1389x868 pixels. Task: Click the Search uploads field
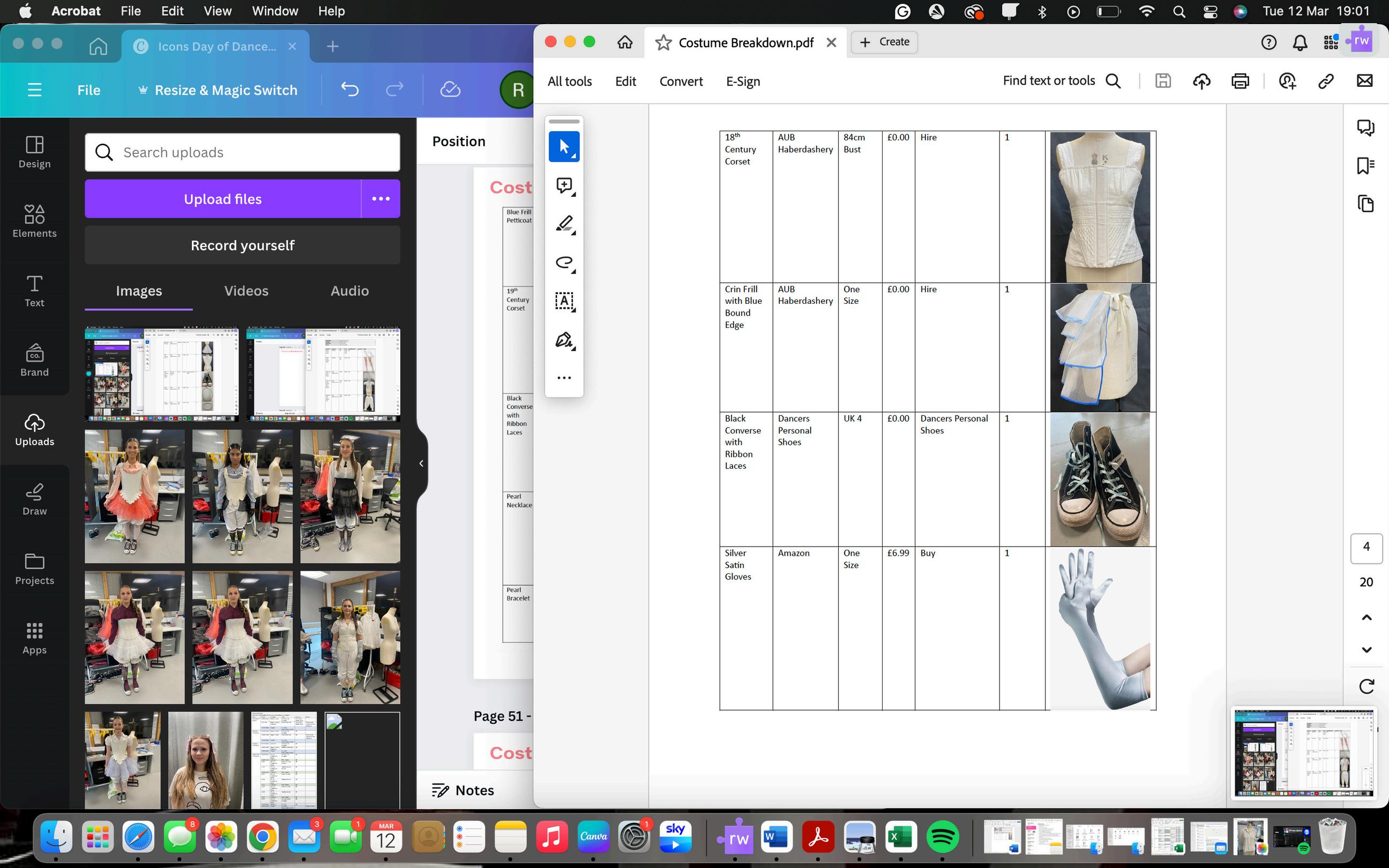click(242, 152)
